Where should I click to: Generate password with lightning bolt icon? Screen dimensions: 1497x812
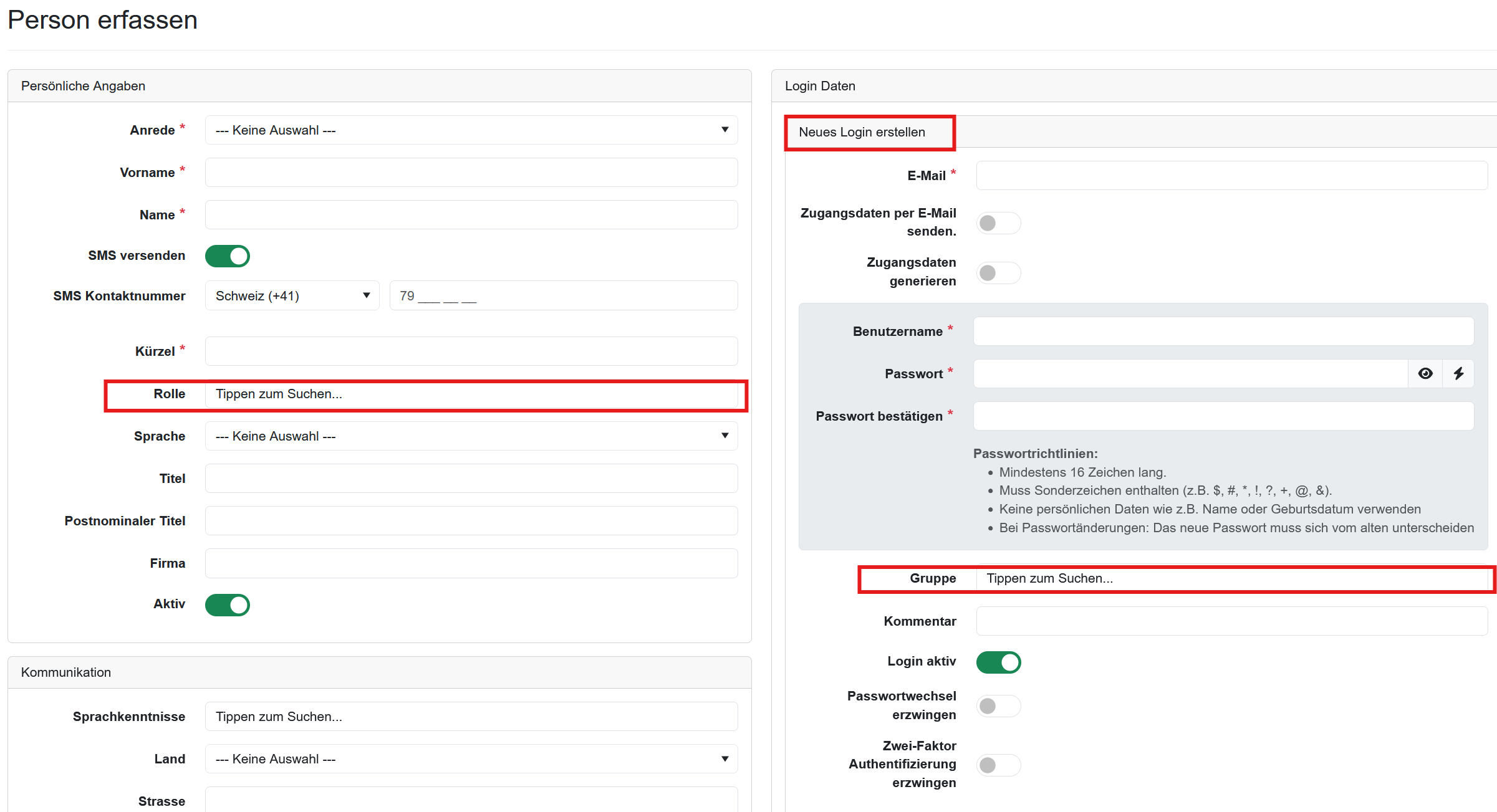(1458, 373)
